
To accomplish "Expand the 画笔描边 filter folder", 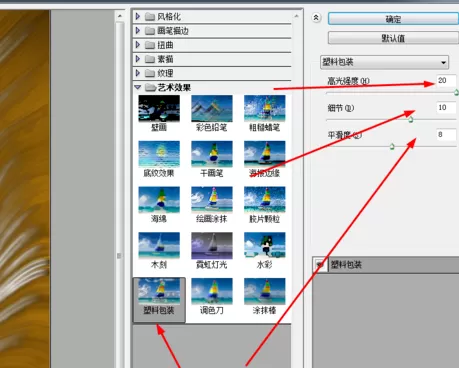I will point(138,31).
